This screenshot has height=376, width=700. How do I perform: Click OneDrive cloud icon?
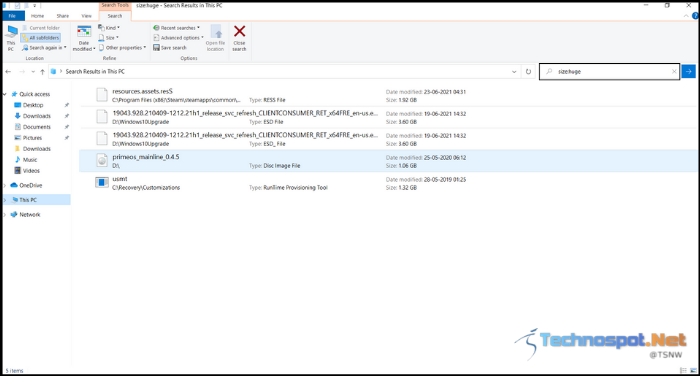pos(14,185)
